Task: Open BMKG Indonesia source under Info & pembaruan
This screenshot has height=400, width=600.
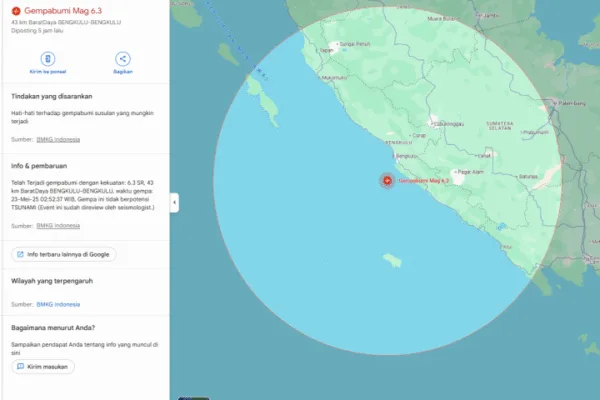Action: click(58, 226)
